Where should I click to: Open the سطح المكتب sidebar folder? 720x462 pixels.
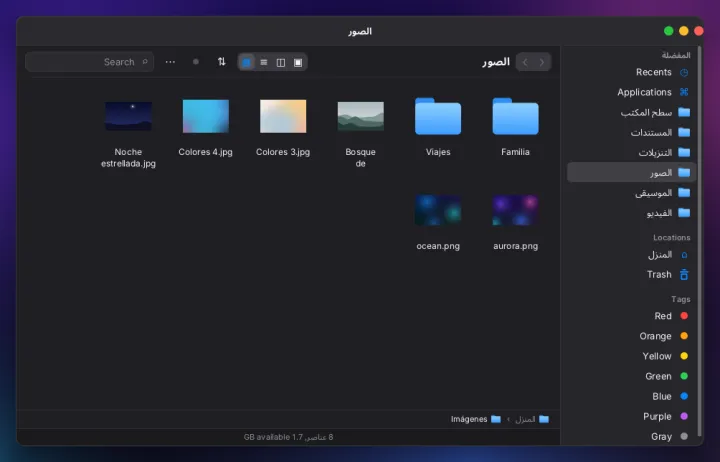click(632, 113)
